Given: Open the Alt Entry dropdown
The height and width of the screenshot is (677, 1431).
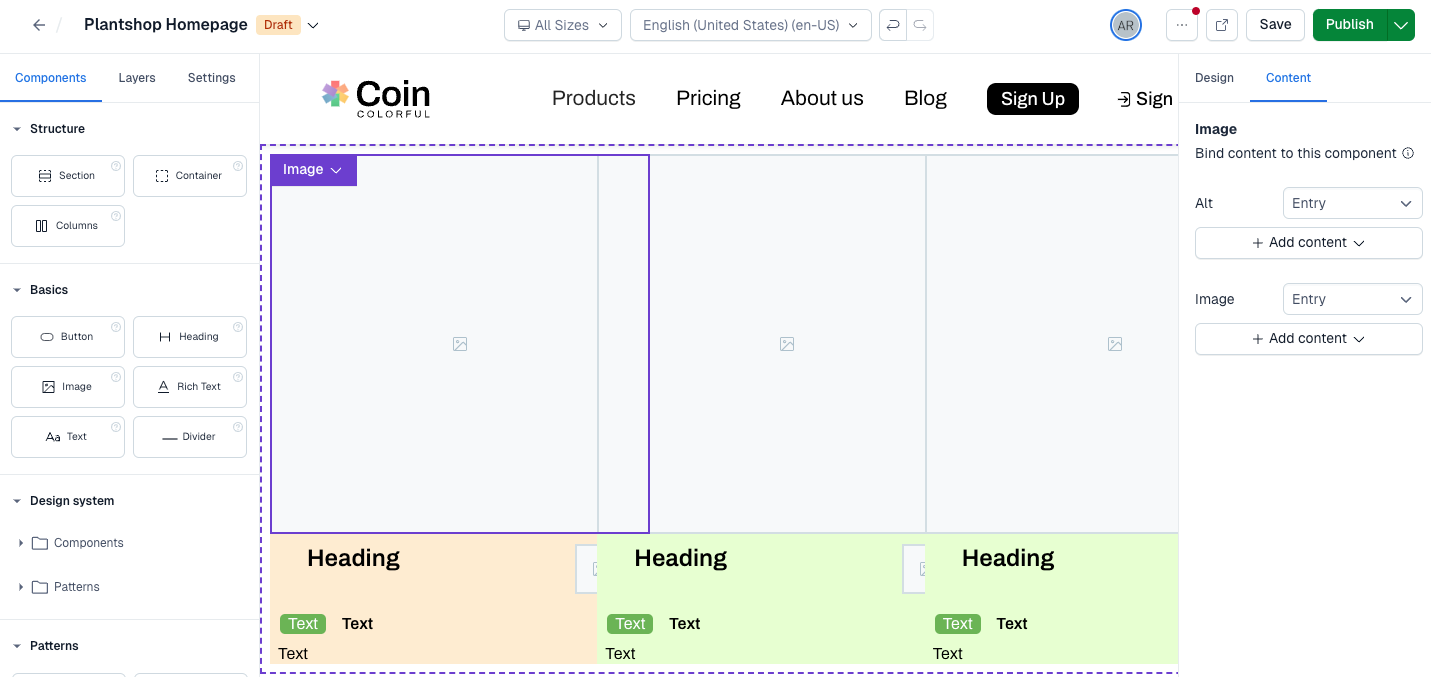Looking at the screenshot, I should click(x=1352, y=203).
